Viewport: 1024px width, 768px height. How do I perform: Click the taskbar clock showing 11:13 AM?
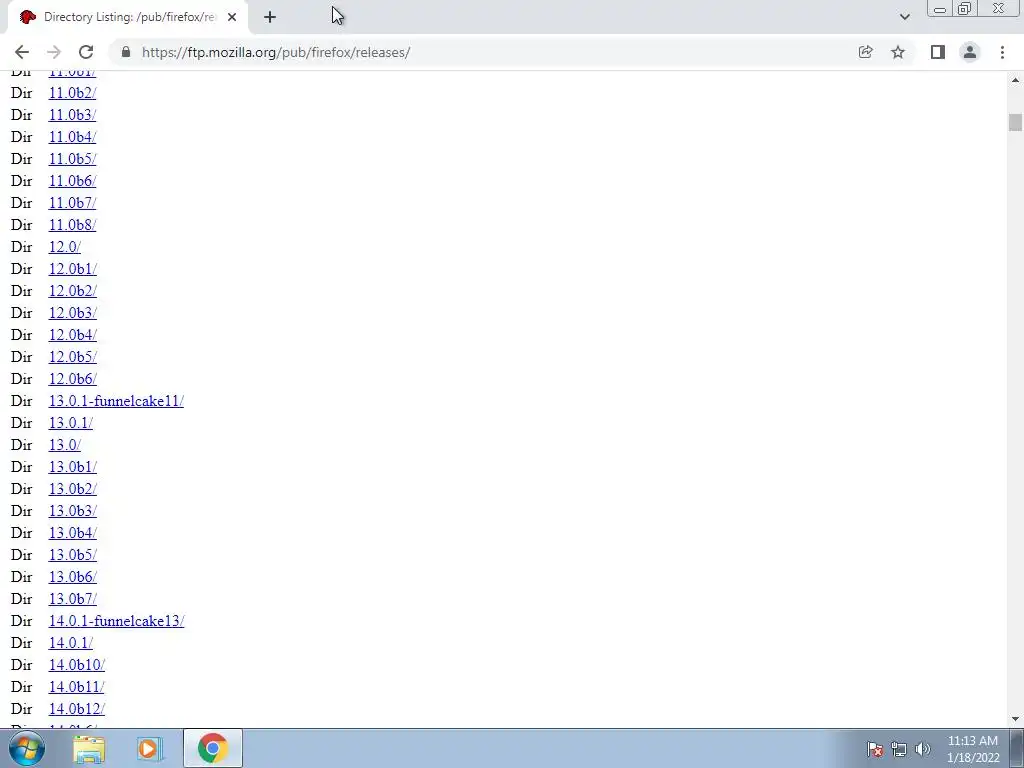point(972,749)
